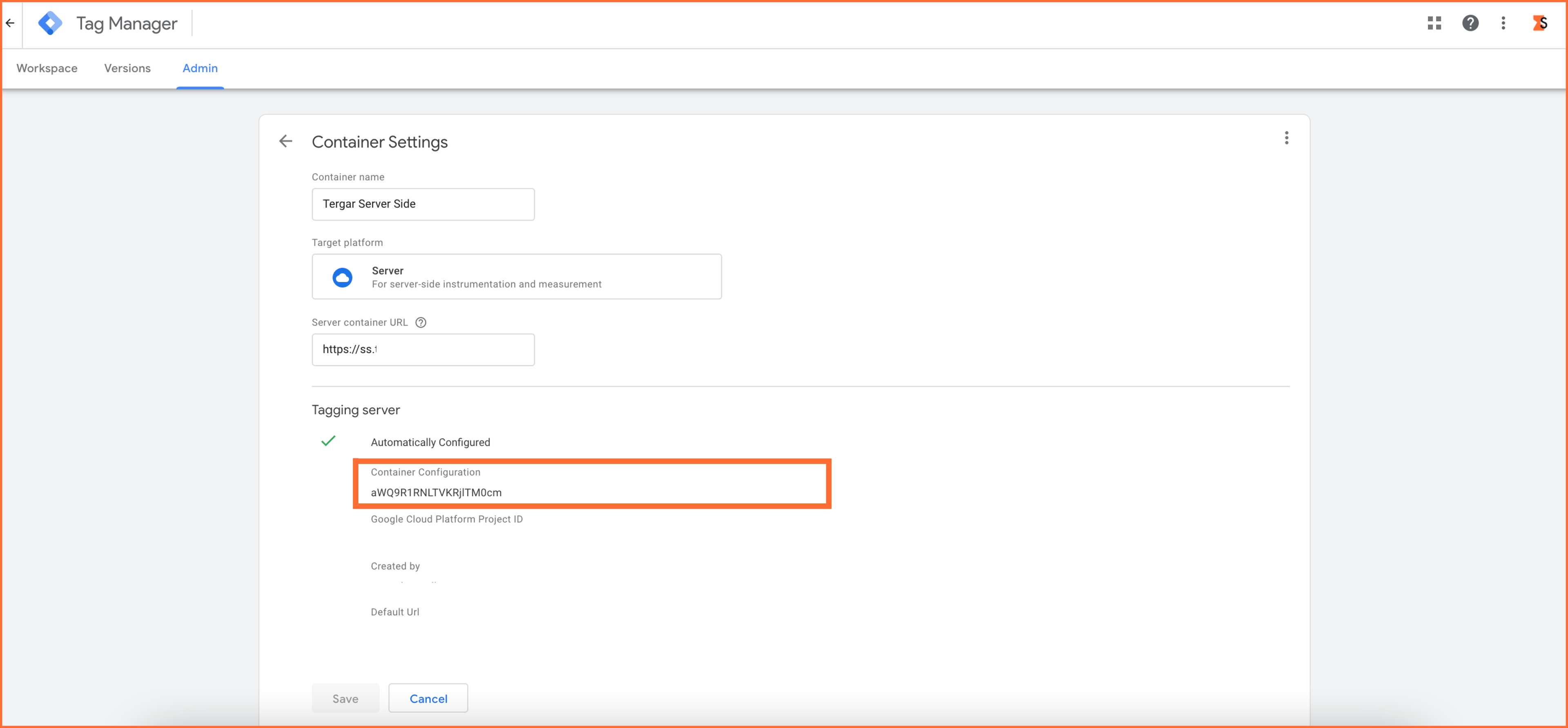Image resolution: width=1568 pixels, height=728 pixels.
Task: Click the Container name label
Action: point(347,177)
